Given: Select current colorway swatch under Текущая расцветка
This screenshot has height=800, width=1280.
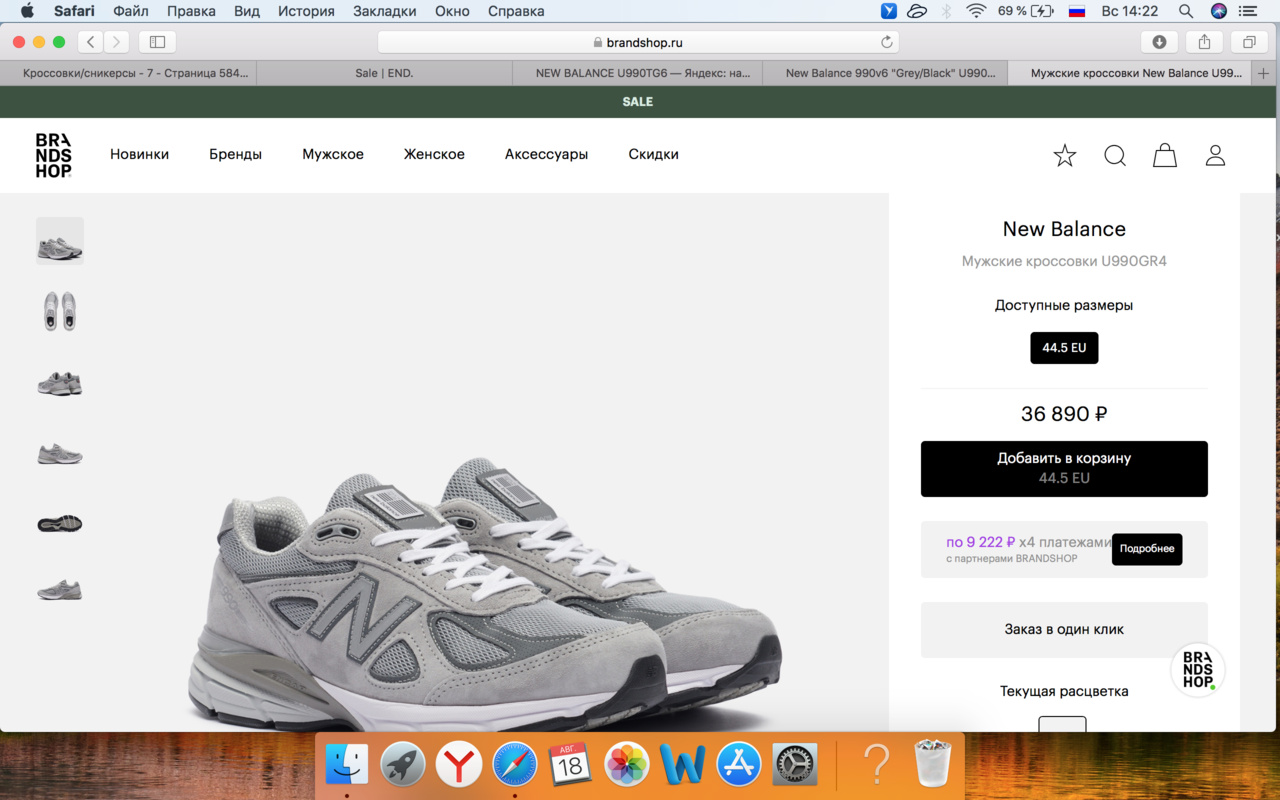Looking at the screenshot, I should (1062, 724).
